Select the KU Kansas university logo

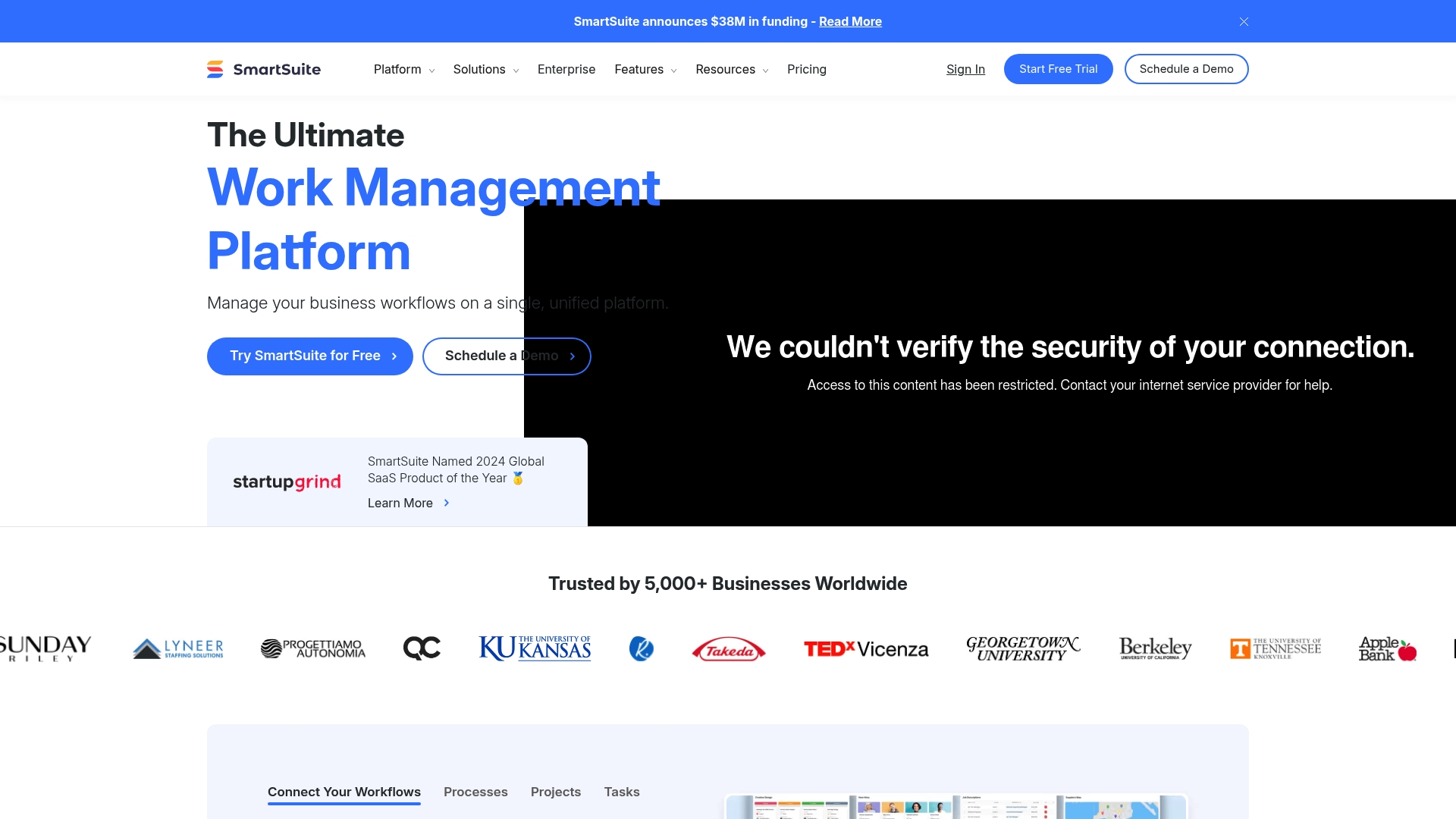point(534,648)
